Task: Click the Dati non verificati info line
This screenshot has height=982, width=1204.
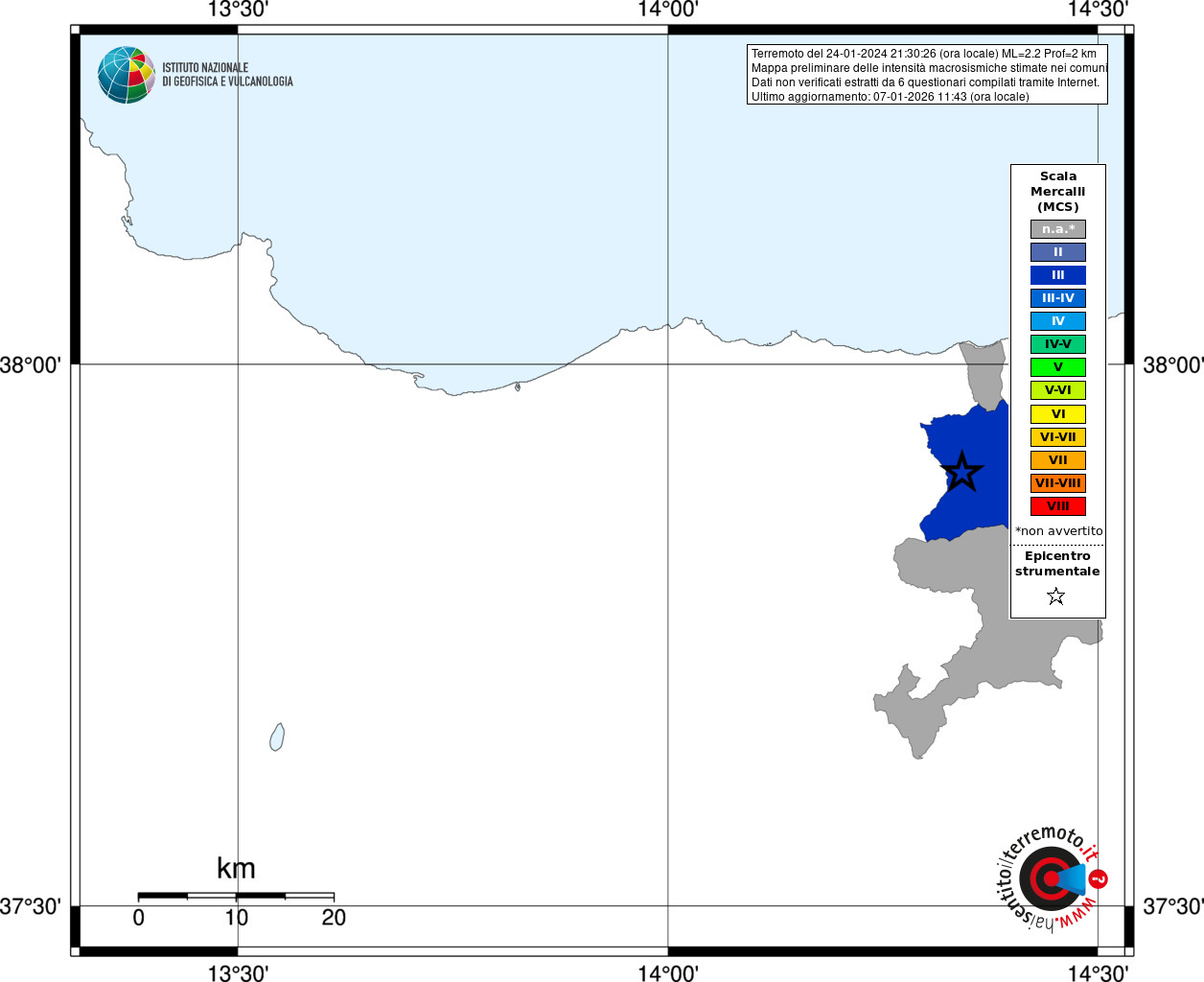Action: [925, 82]
